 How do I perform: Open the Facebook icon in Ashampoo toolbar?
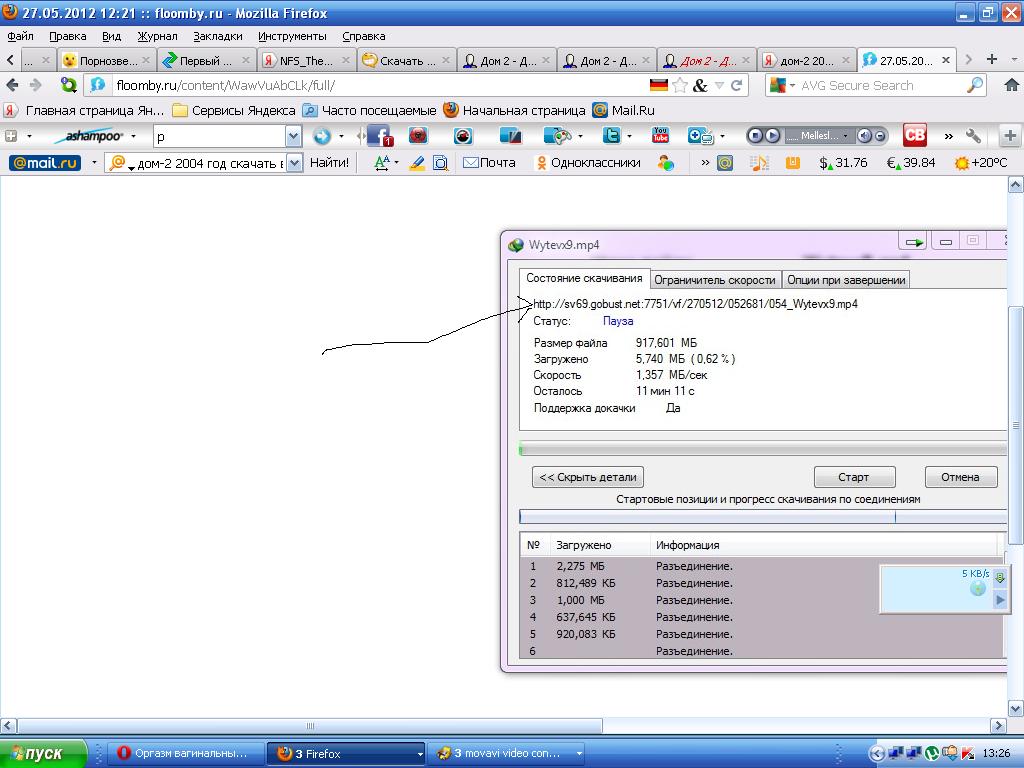379,136
